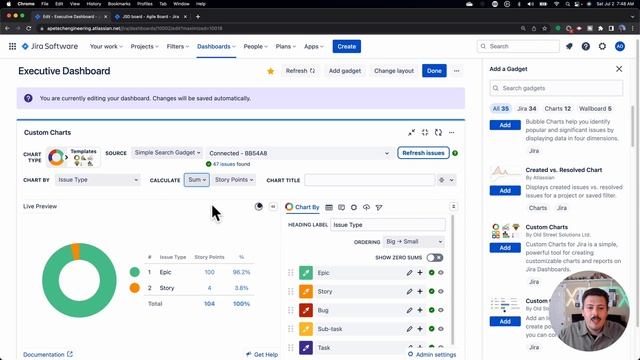The height and width of the screenshot is (360, 640).
Task: Open the Source Simple Search Gadget dropdown
Action: coord(167,153)
